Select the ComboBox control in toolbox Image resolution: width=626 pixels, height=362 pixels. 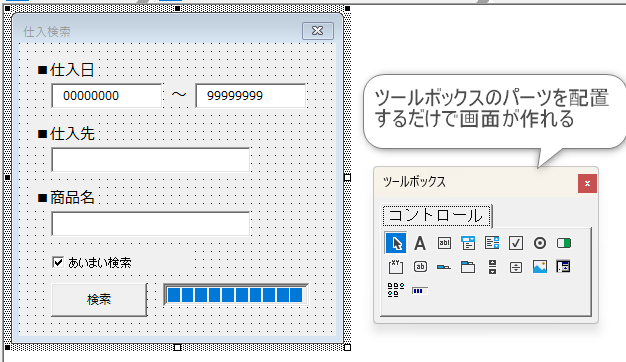point(468,243)
